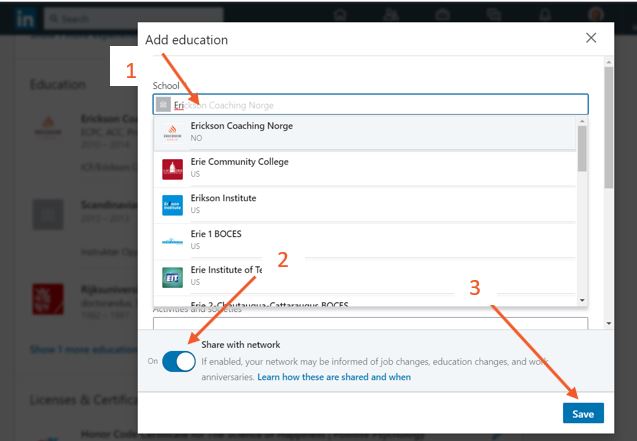Click the Erikson Institute blue logo
The image size is (637, 441).
pos(172,205)
